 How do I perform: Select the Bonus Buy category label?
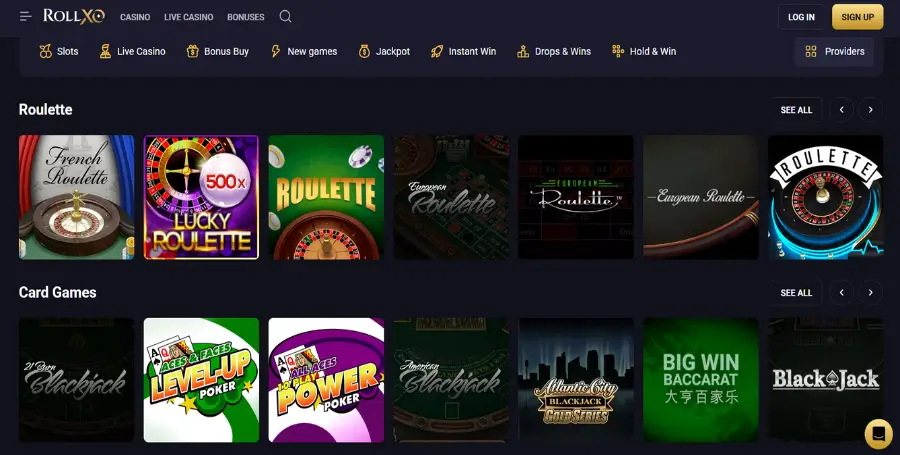tap(226, 52)
